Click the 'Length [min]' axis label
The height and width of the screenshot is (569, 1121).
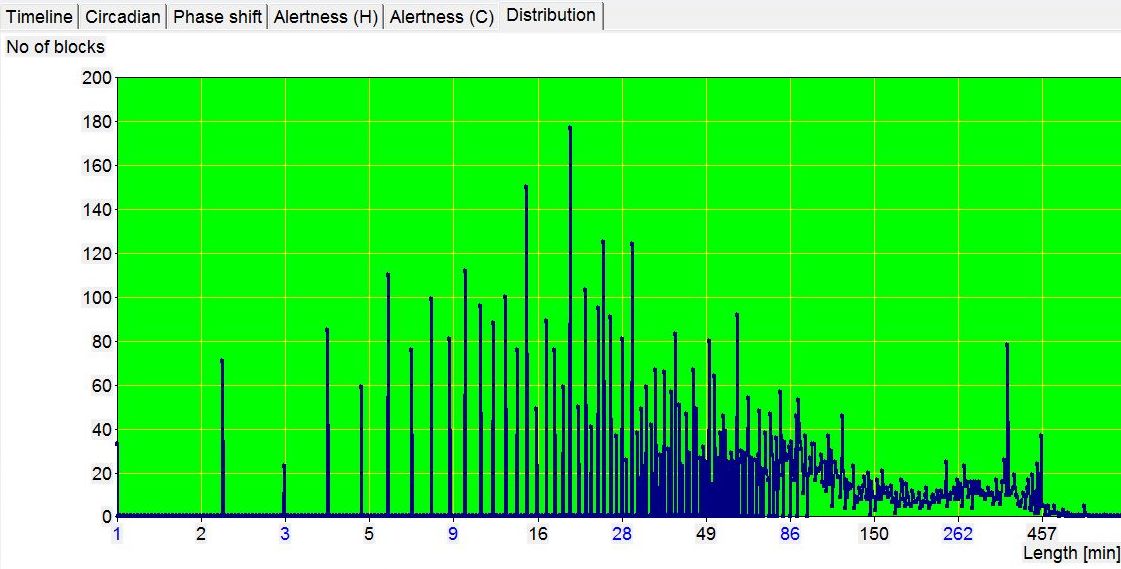(1070, 553)
